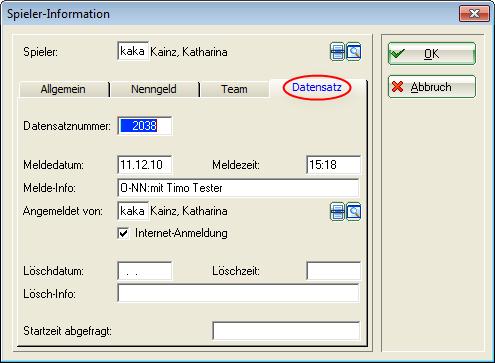Close the Spieler-Information dialog

474,14
